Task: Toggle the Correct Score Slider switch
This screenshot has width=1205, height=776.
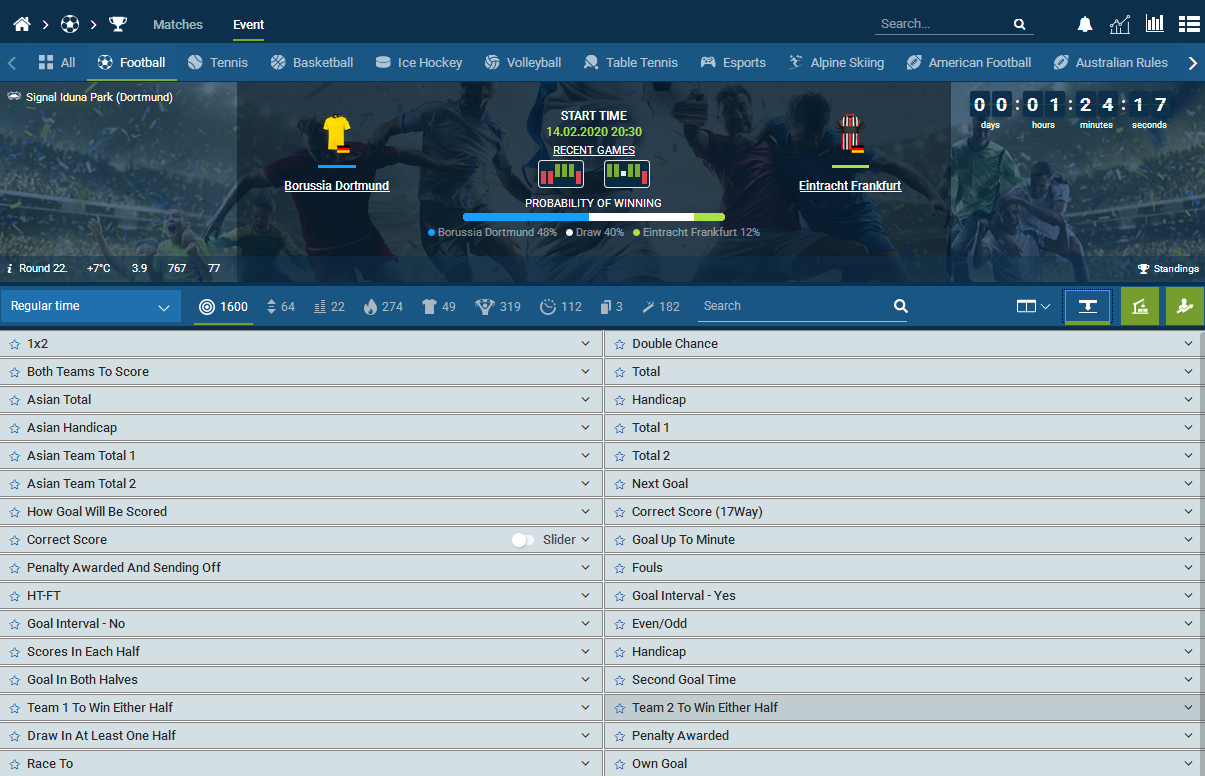Action: (x=522, y=540)
